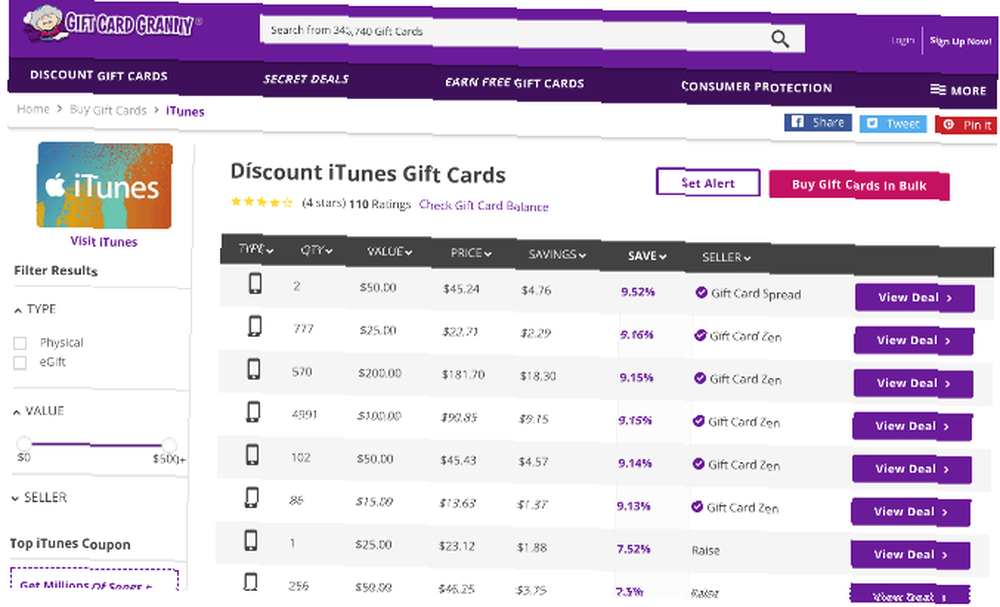
Task: Go to Buy Gift Cards breadcrumb
Action: (x=108, y=110)
